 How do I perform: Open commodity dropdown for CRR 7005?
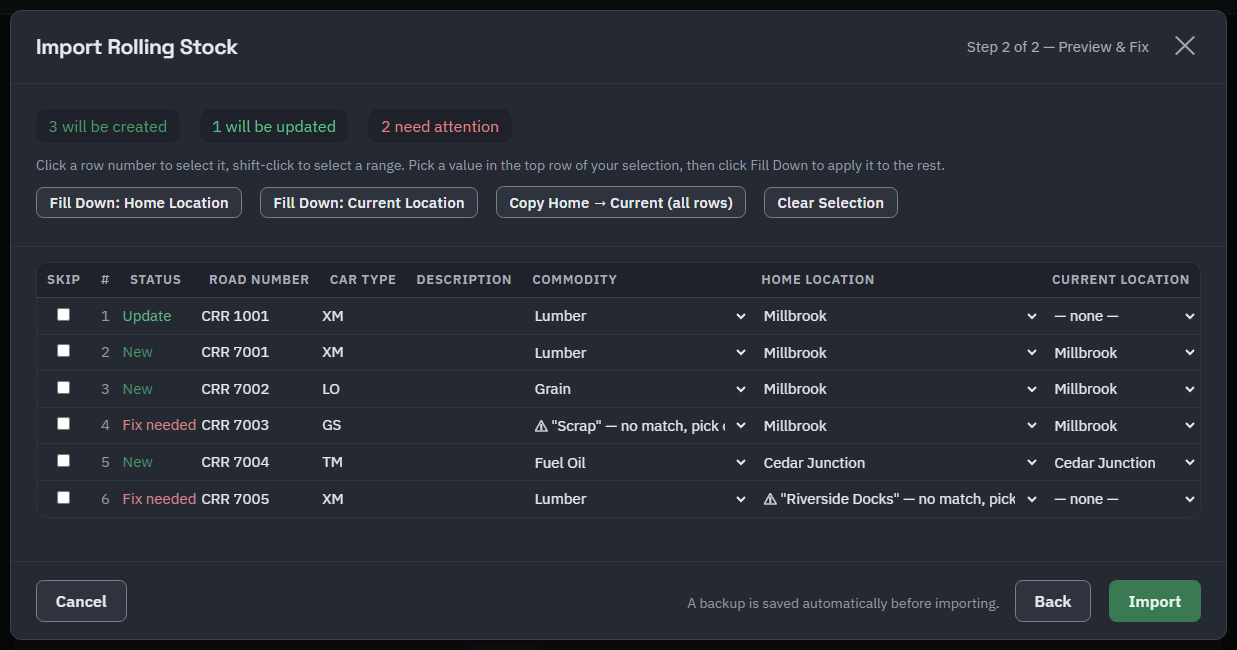[640, 499]
